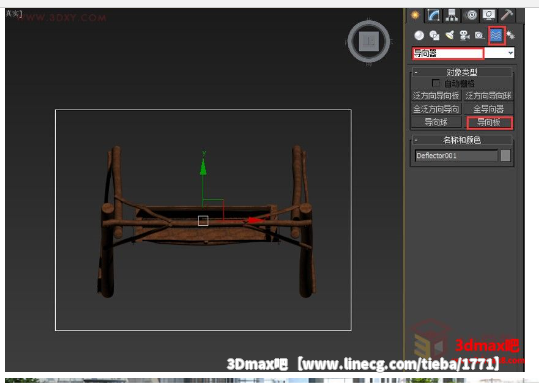Switch to the Modify panel tab
The height and width of the screenshot is (383, 539).
click(x=433, y=15)
